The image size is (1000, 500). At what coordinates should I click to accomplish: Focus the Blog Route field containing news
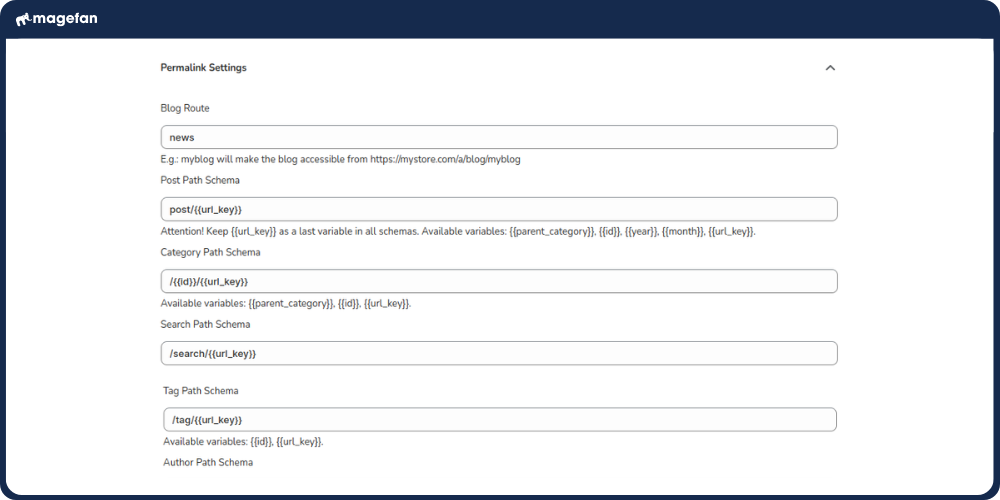point(498,137)
